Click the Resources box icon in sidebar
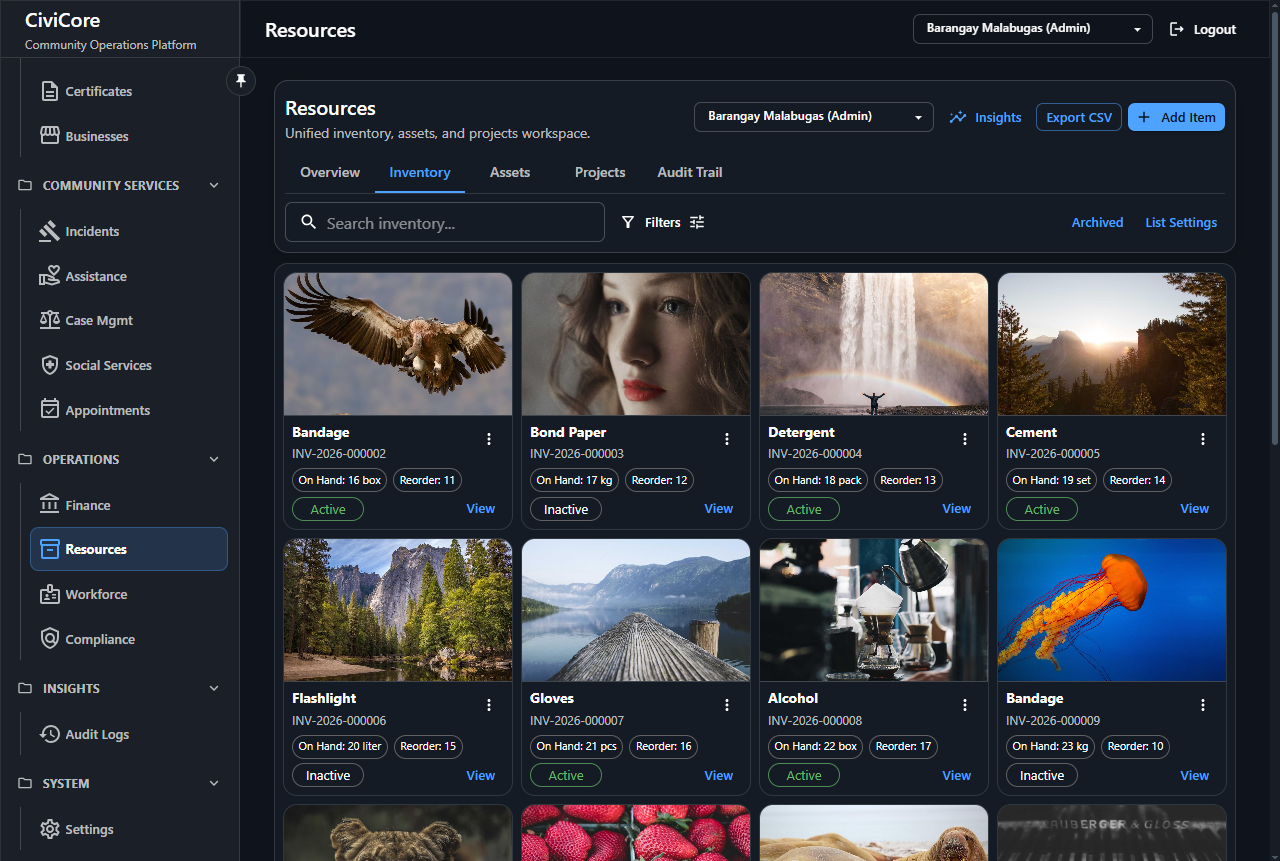The width and height of the screenshot is (1280, 861). click(49, 549)
